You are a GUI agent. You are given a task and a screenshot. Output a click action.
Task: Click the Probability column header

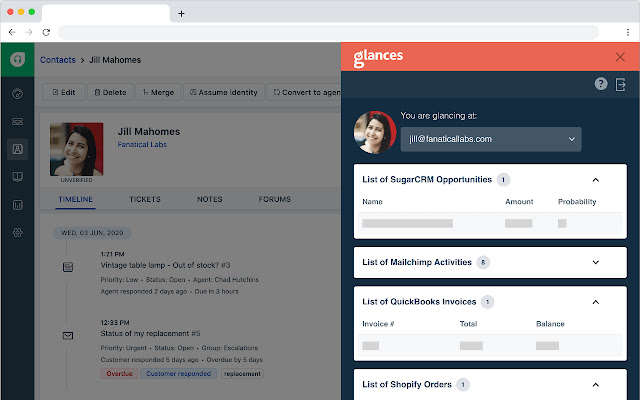577,202
